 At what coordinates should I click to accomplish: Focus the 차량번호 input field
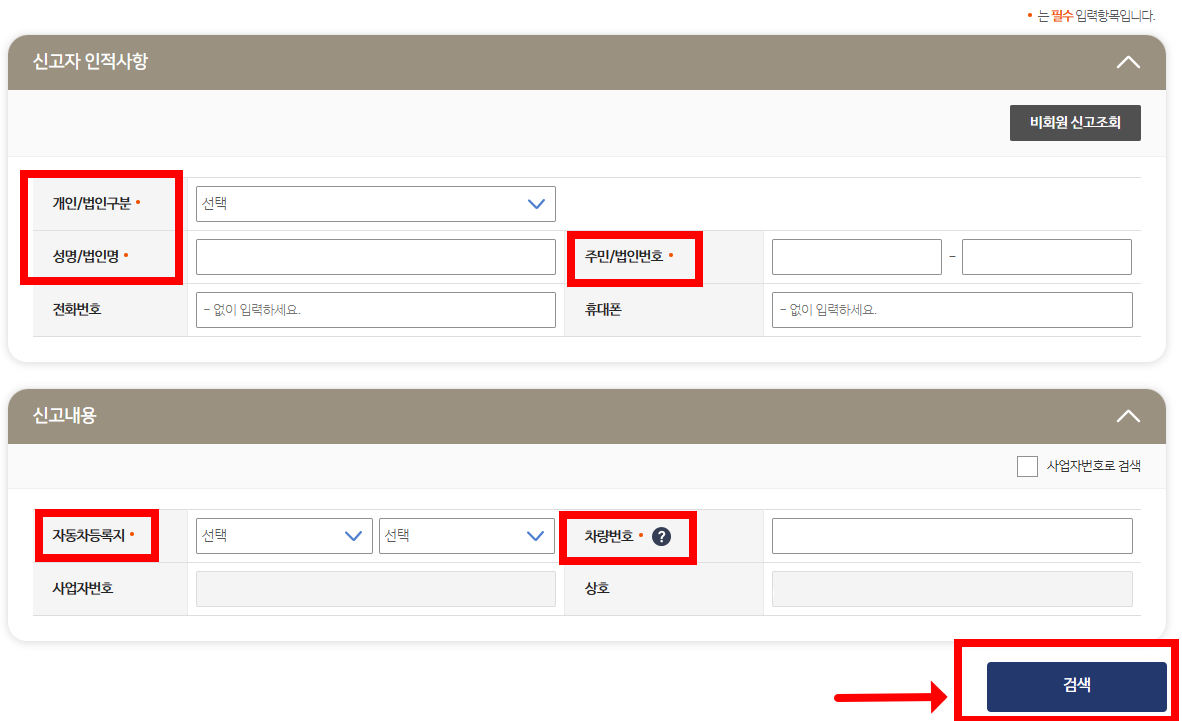(952, 536)
